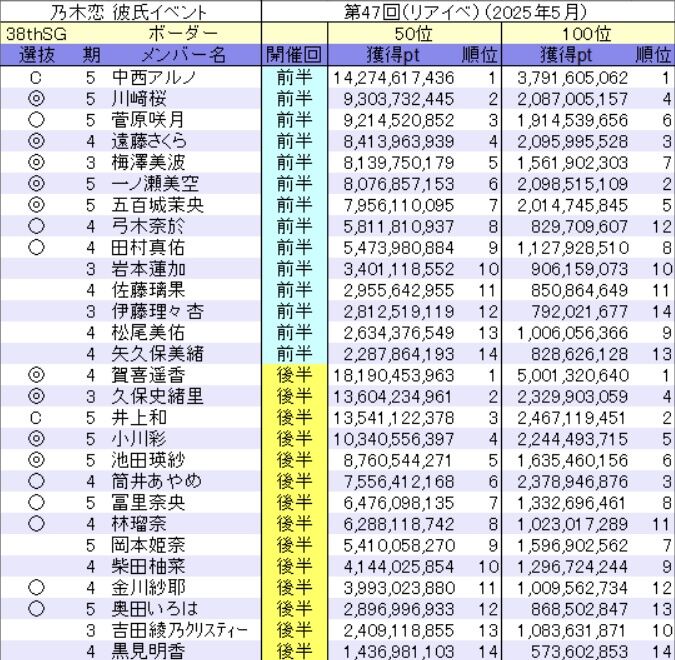
Task: Click member name 中西アルノ
Action: [154, 77]
